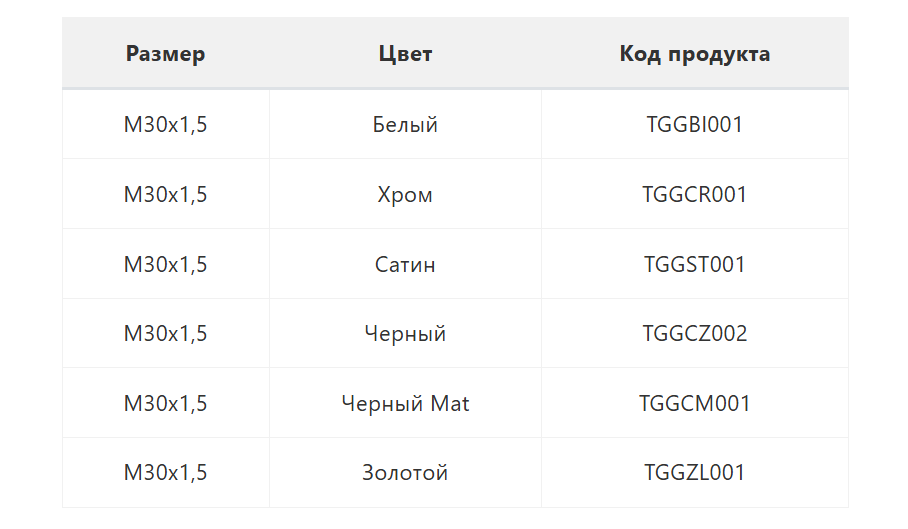Select product code TGGZL001
The width and height of the screenshot is (908, 529).
(695, 473)
